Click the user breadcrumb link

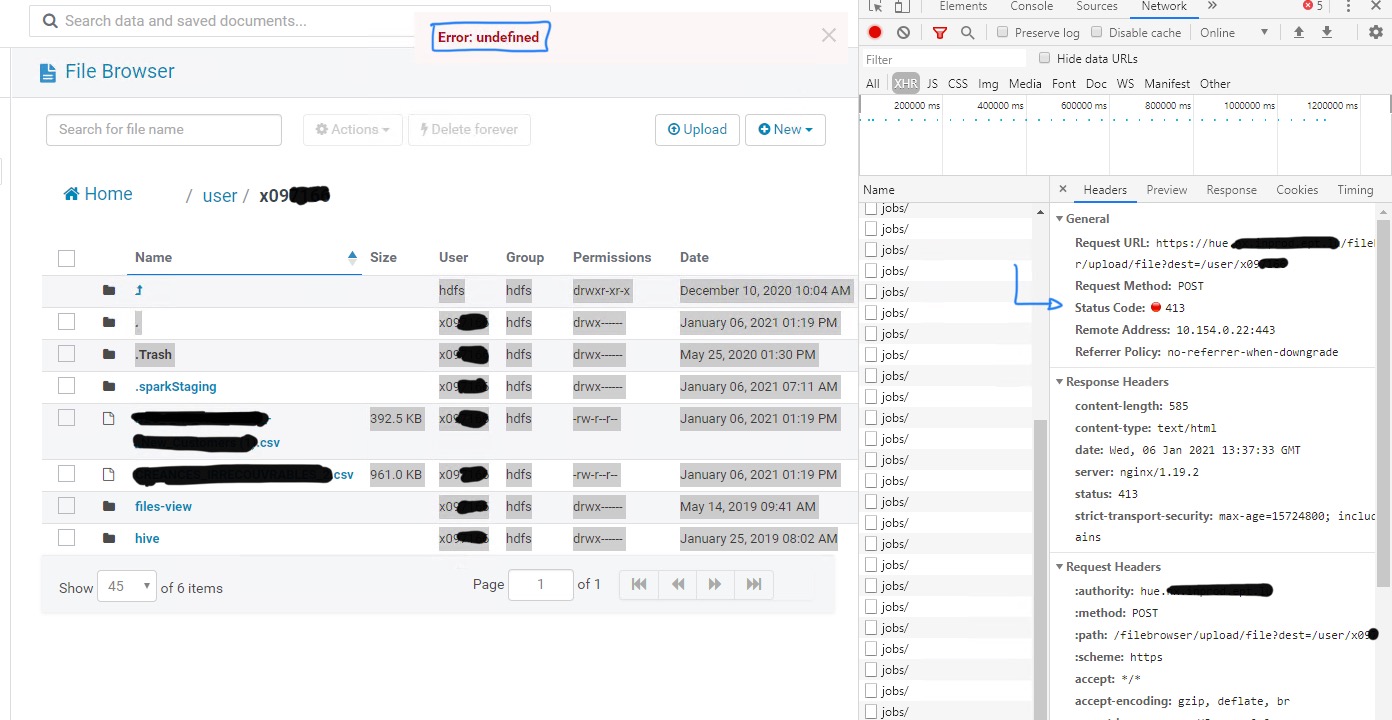click(x=220, y=196)
